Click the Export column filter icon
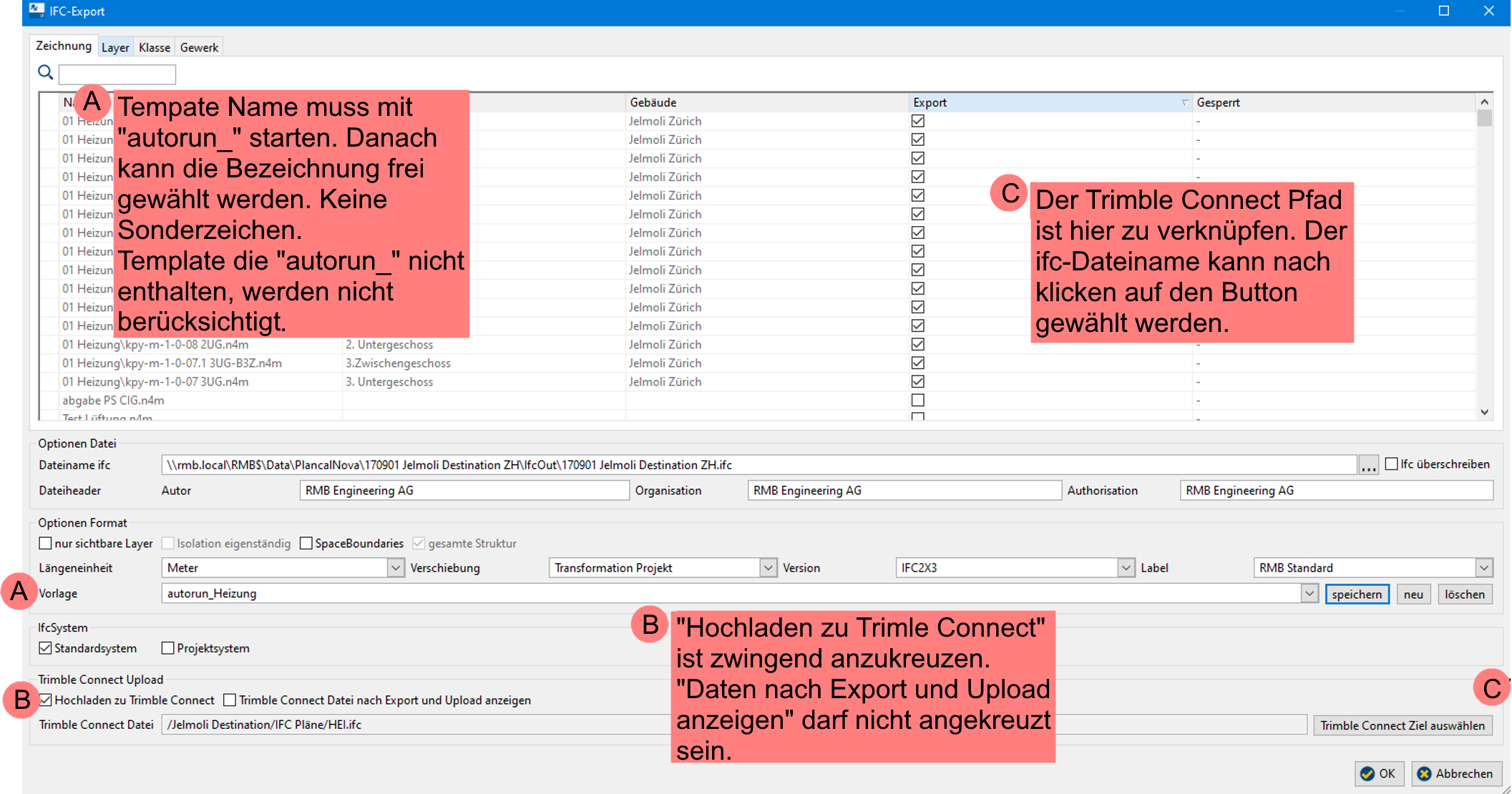 [x=1184, y=103]
